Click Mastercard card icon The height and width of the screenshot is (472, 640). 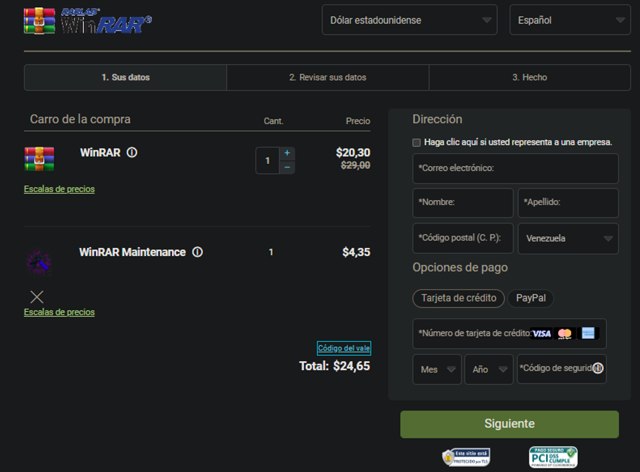coord(565,334)
